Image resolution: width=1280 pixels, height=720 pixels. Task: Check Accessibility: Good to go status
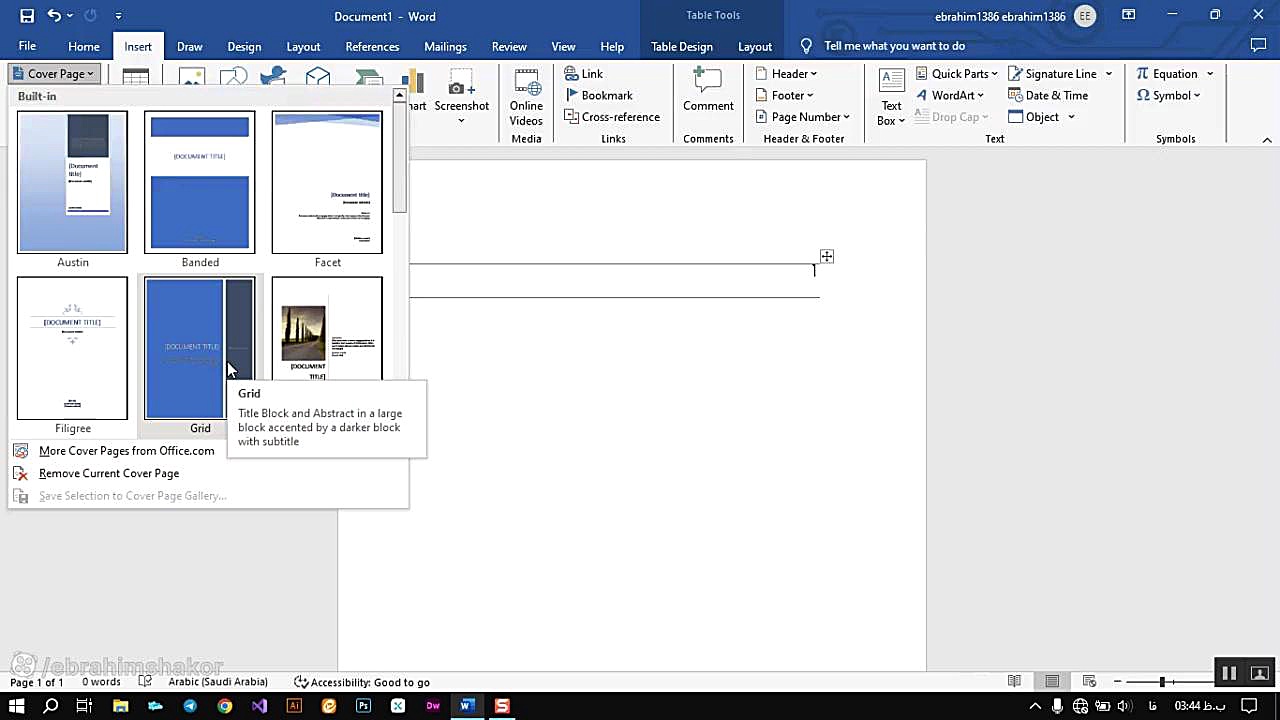(x=362, y=682)
